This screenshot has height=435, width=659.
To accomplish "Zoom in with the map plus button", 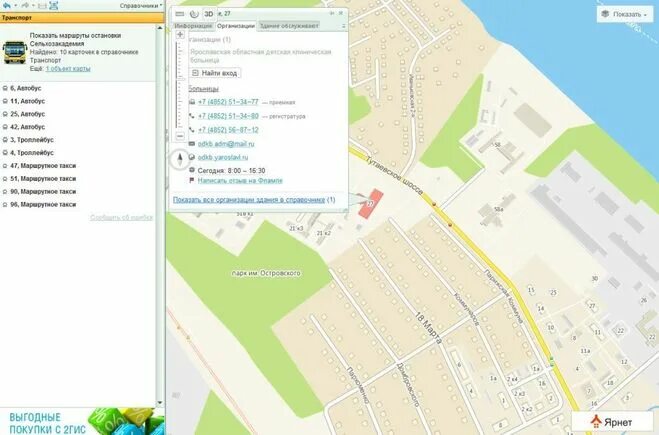I will 180,34.
